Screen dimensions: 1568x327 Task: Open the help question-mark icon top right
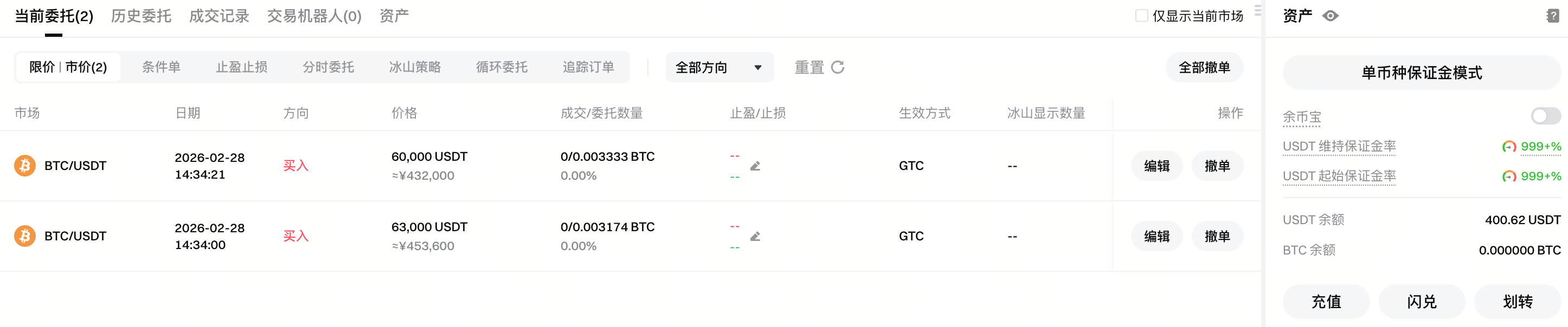coord(1554,16)
